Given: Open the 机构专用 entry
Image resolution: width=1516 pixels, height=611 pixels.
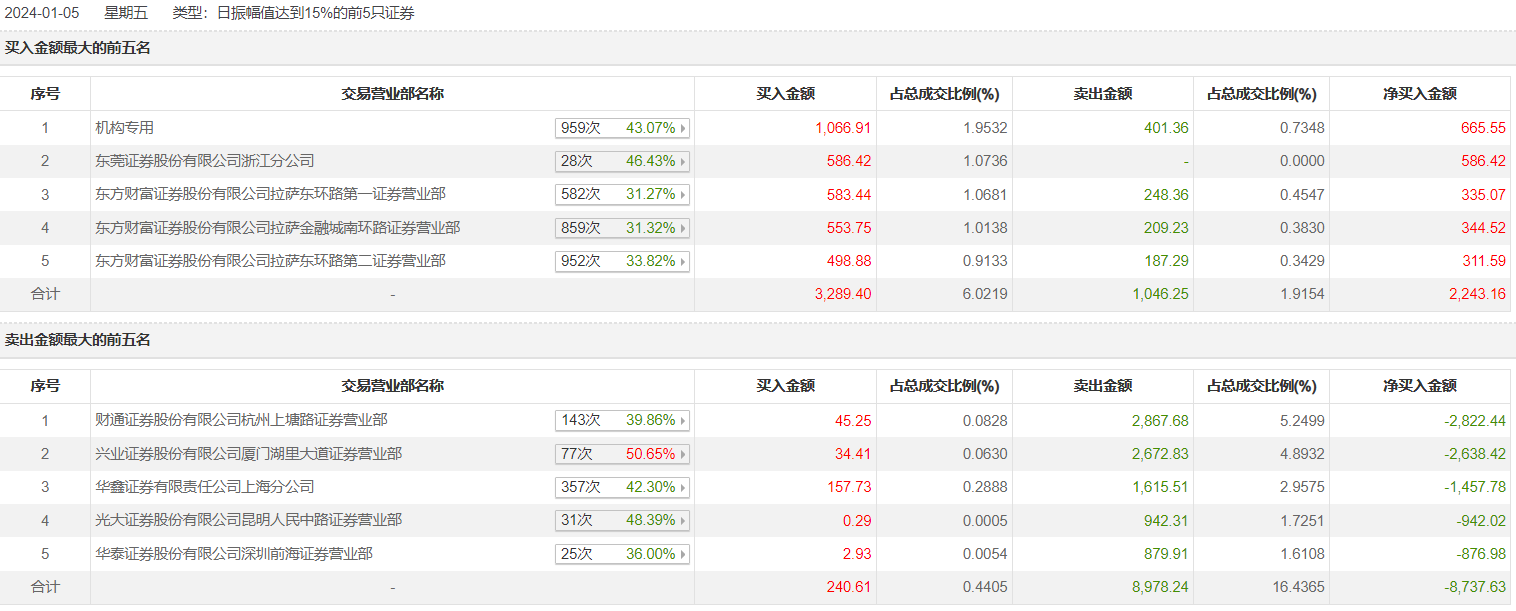Looking at the screenshot, I should click(125, 128).
